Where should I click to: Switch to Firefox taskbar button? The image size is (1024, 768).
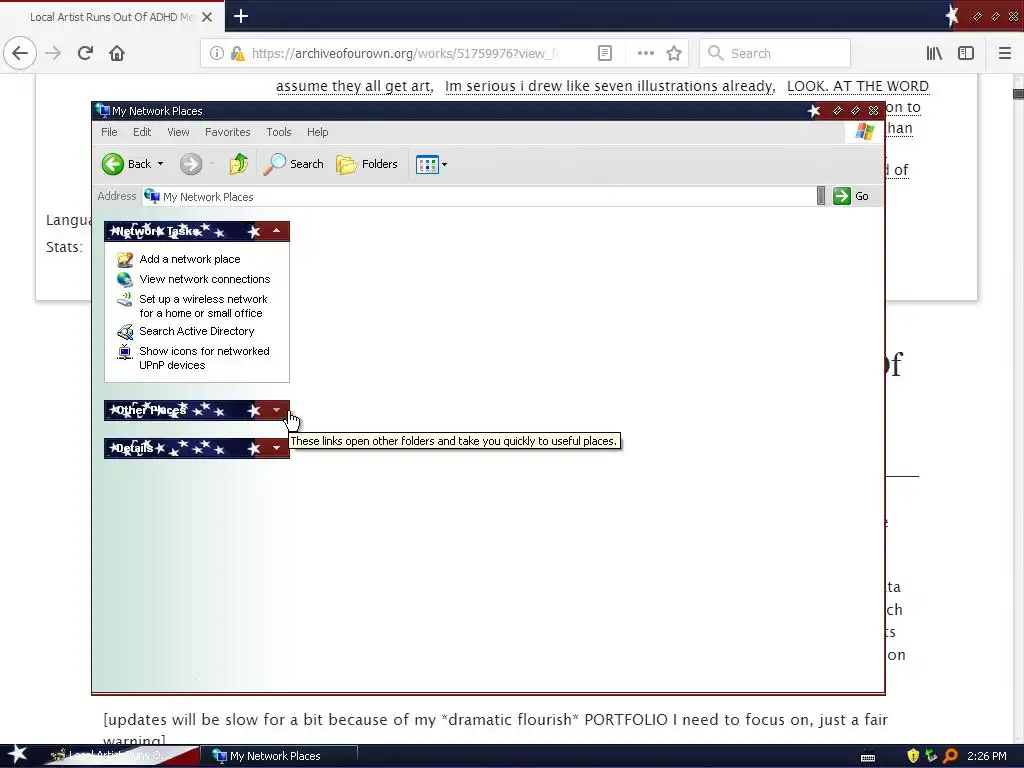121,756
